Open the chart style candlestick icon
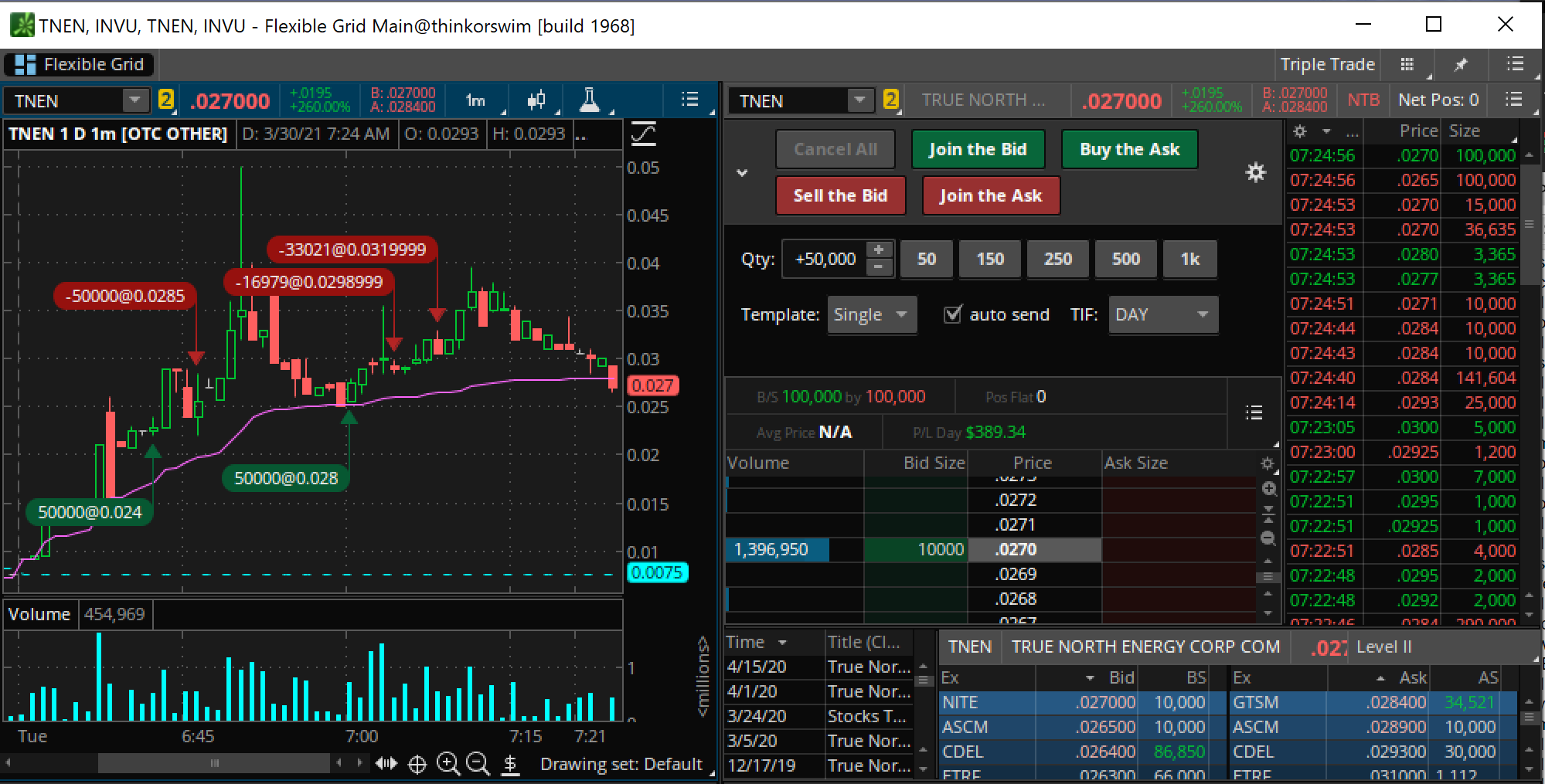This screenshot has width=1545, height=784. (x=536, y=100)
